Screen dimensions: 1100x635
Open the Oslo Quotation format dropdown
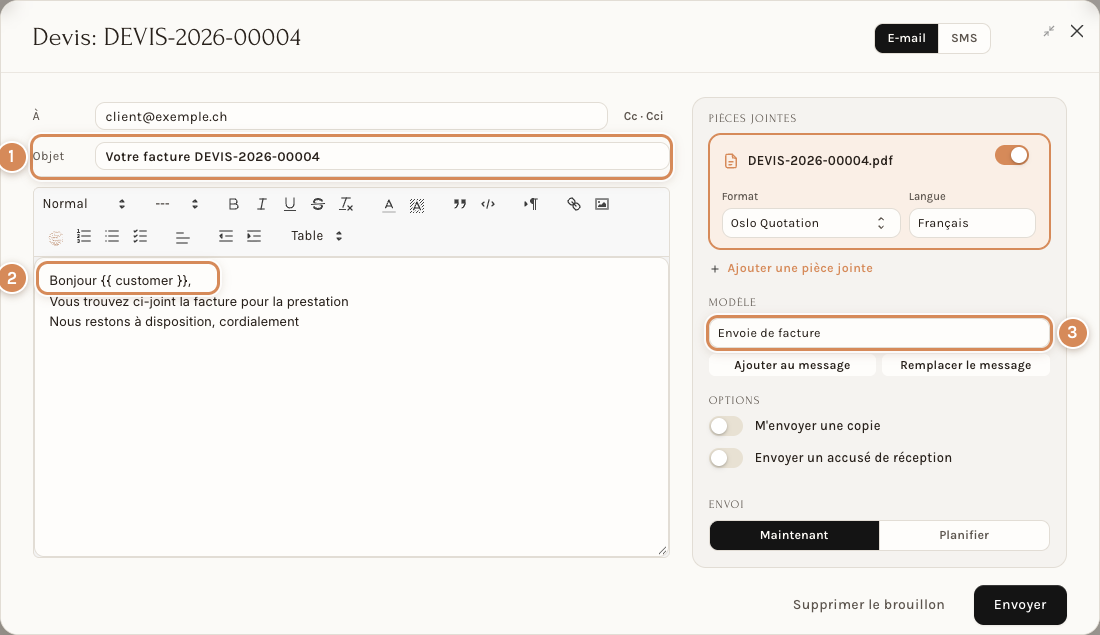pos(810,223)
